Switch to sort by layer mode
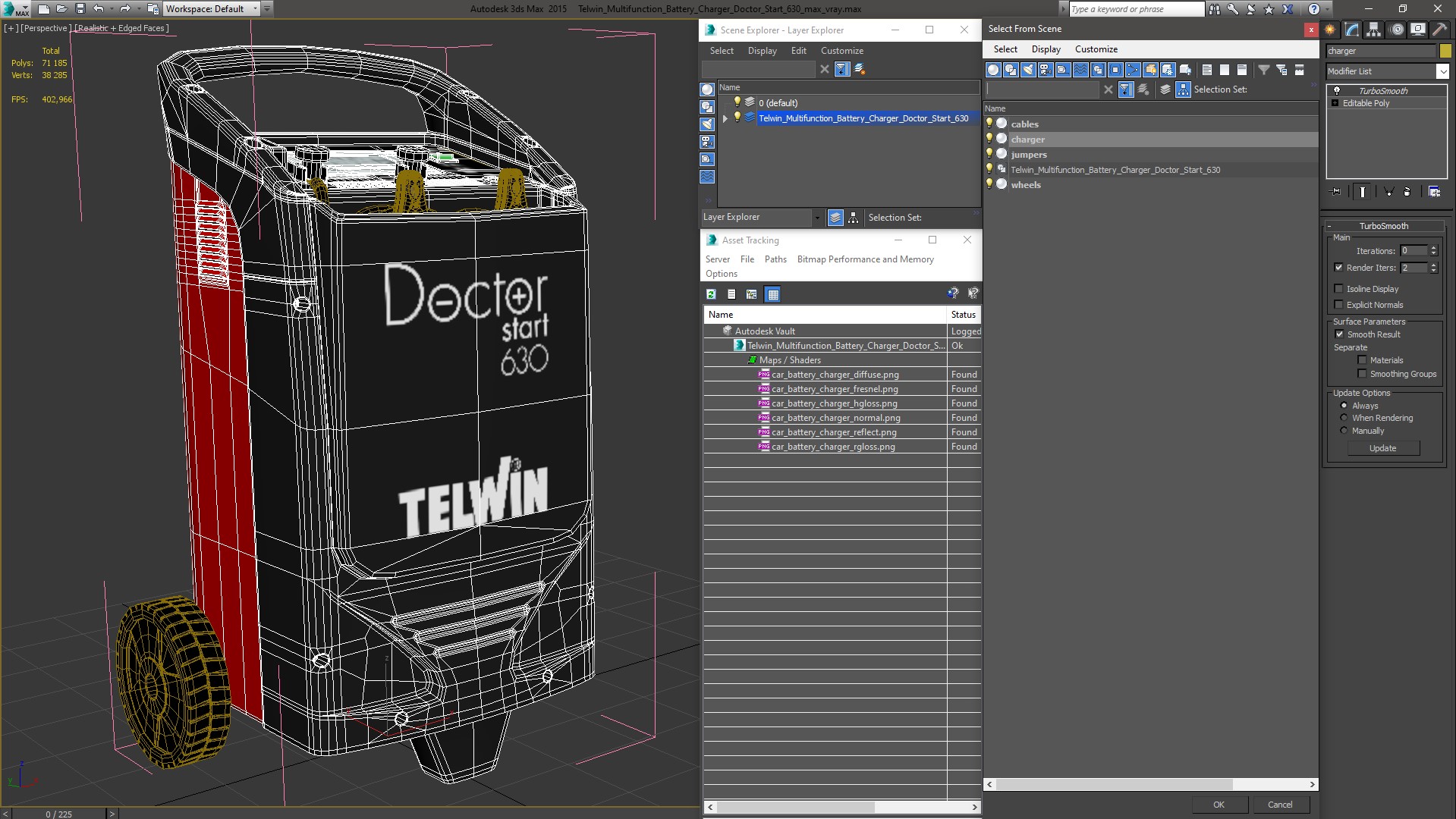The width and height of the screenshot is (1456, 819). click(835, 218)
